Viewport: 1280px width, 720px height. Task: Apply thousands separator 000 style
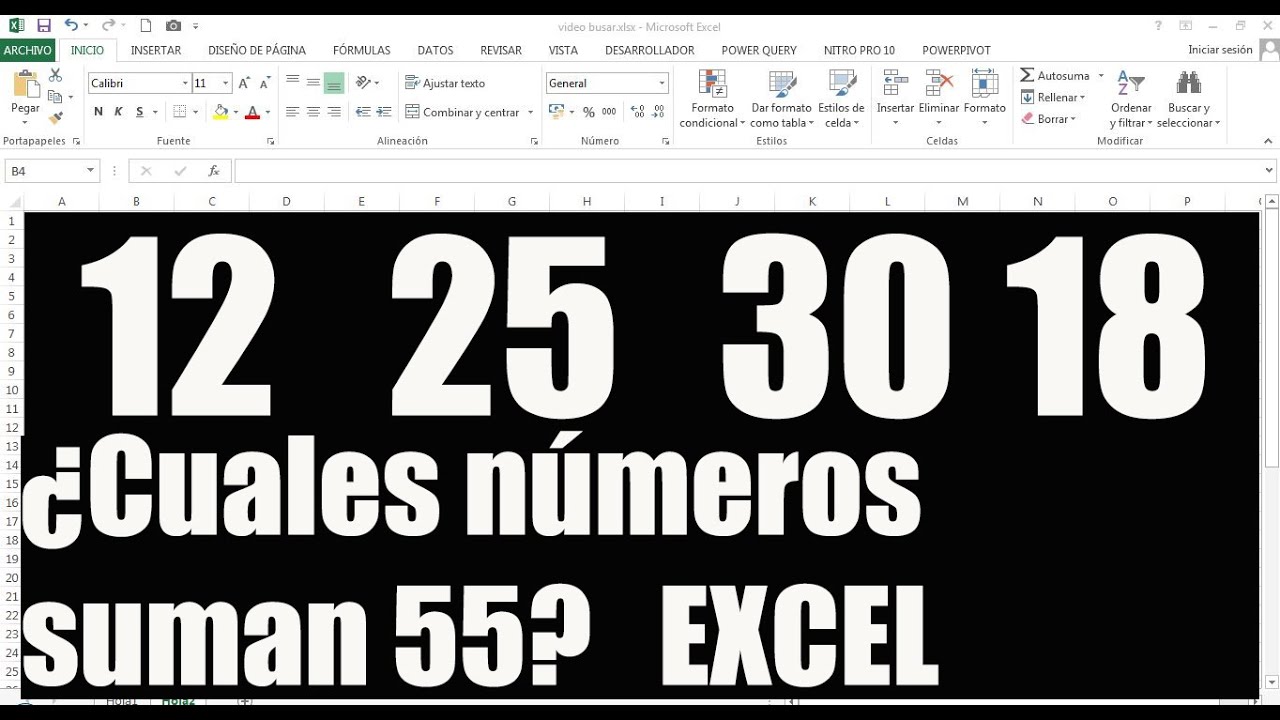tap(610, 112)
